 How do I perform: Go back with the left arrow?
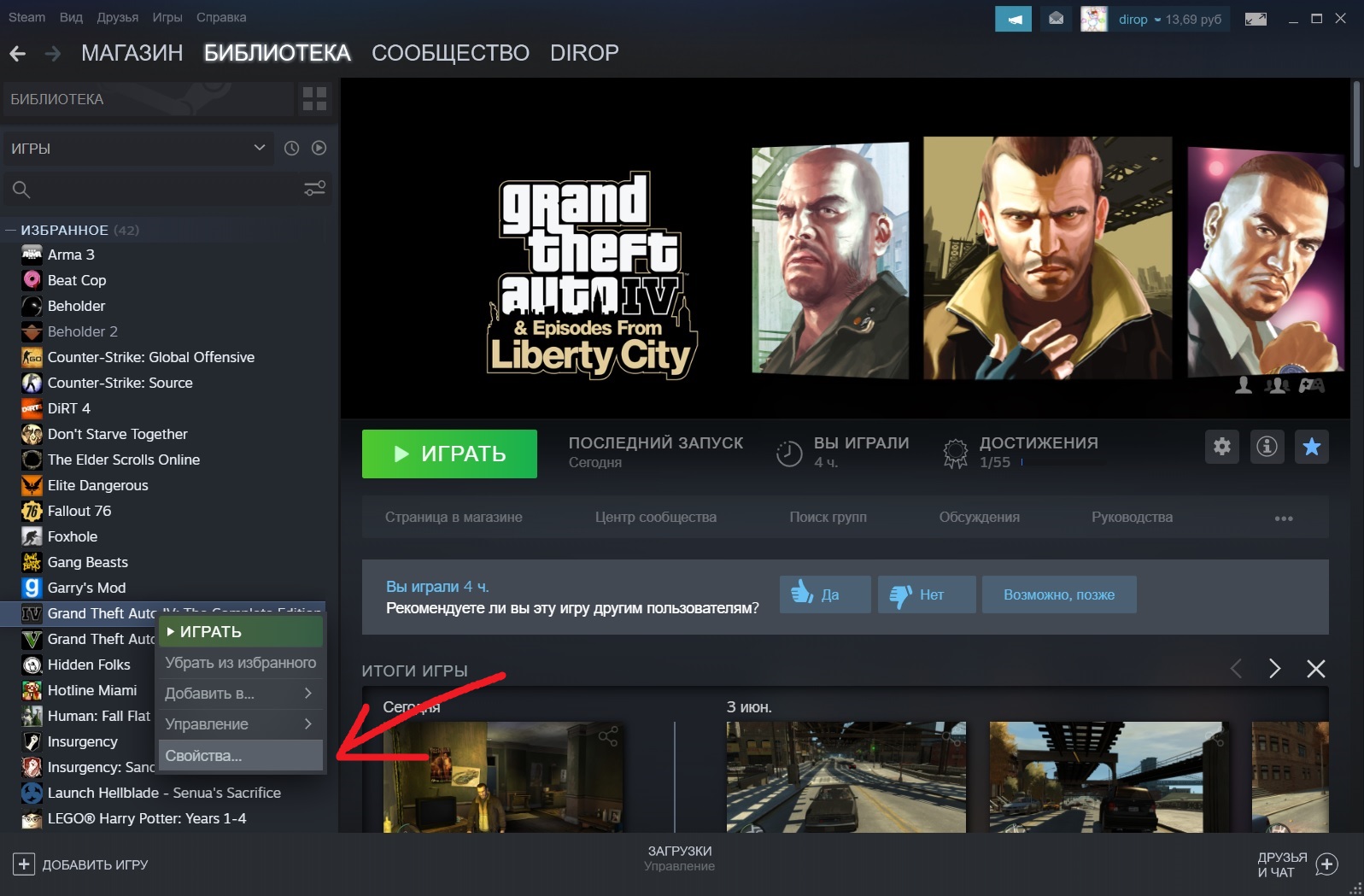(x=18, y=54)
